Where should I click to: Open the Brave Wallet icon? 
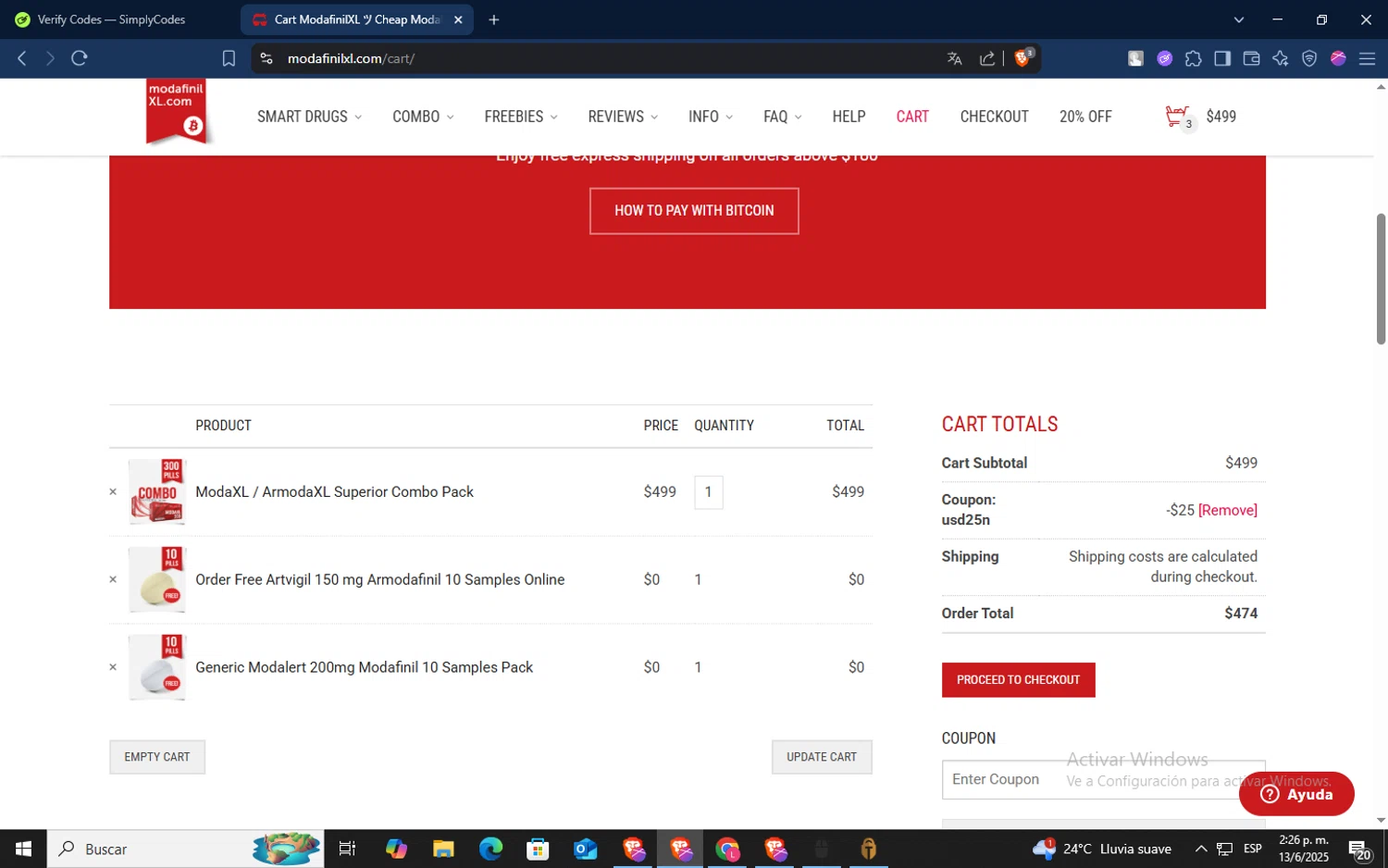click(x=1251, y=58)
